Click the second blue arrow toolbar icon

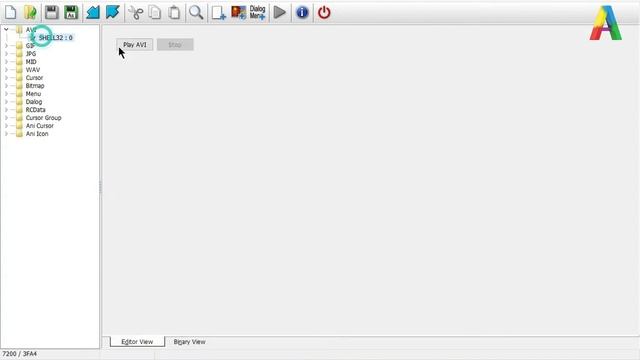[113, 12]
